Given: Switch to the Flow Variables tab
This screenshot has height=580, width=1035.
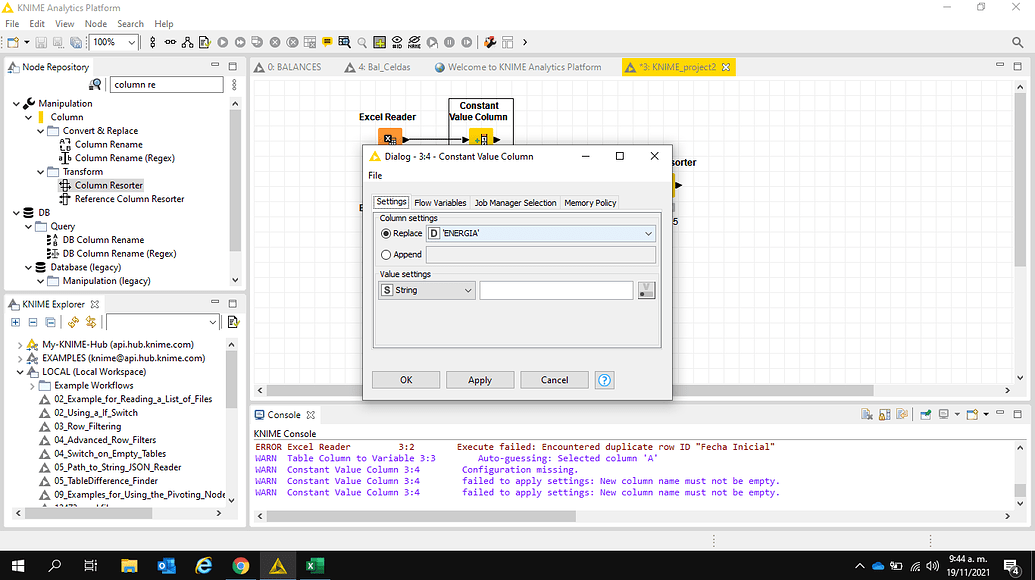Looking at the screenshot, I should 440,203.
